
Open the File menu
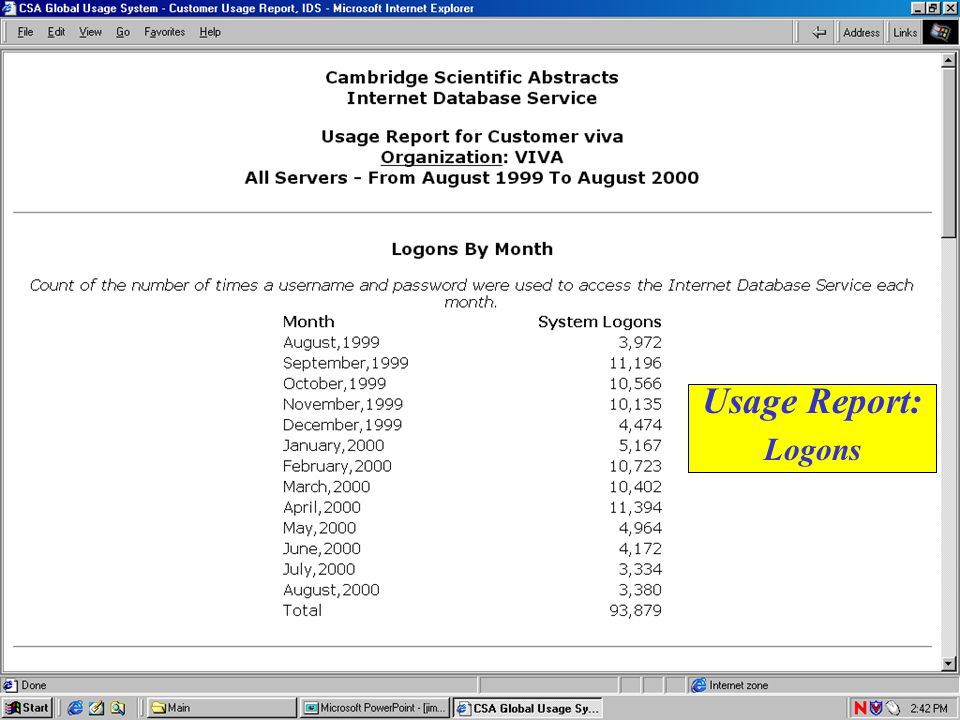tap(25, 32)
